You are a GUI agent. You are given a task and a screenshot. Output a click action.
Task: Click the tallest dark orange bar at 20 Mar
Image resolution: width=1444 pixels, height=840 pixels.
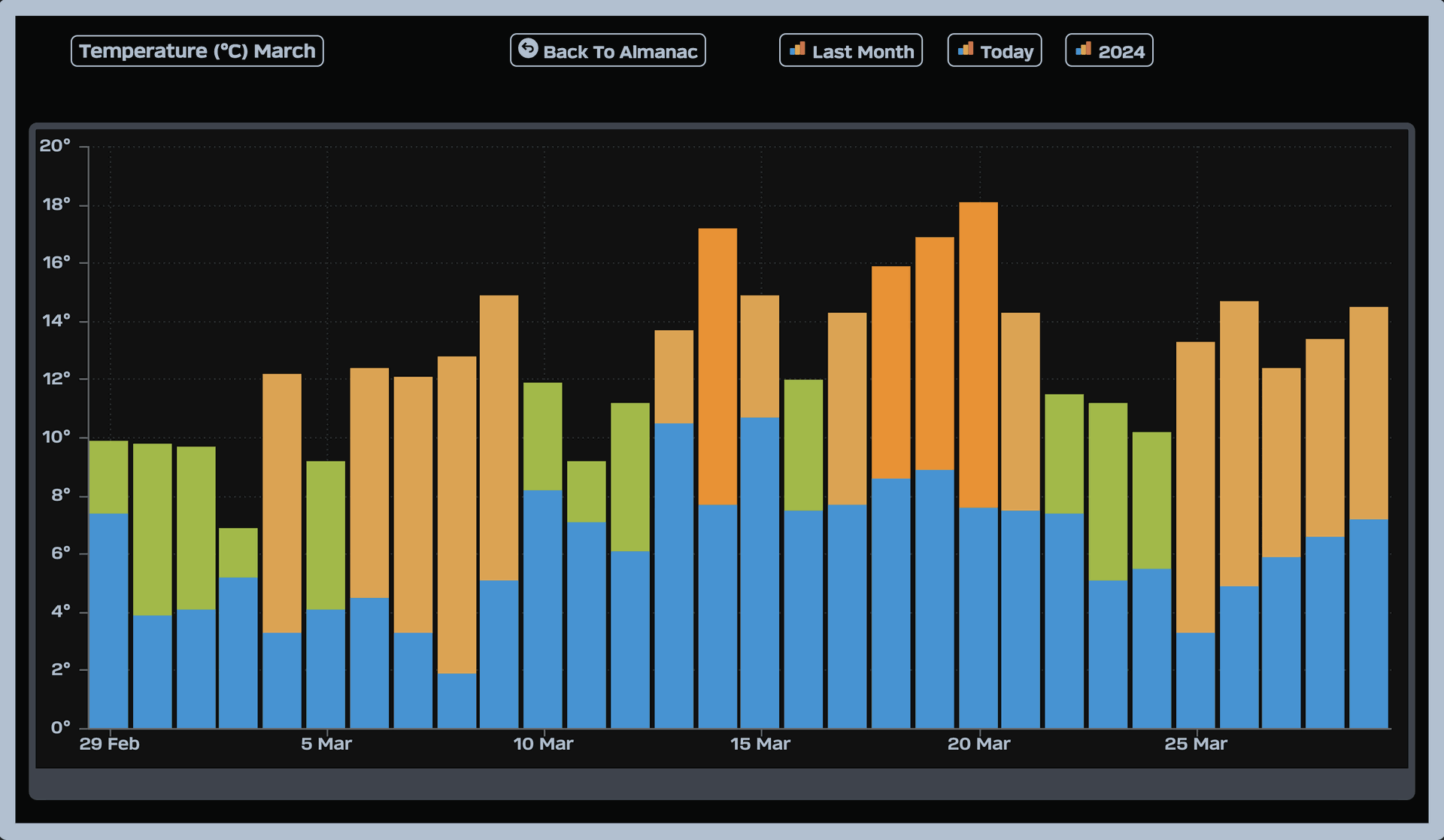point(978,353)
